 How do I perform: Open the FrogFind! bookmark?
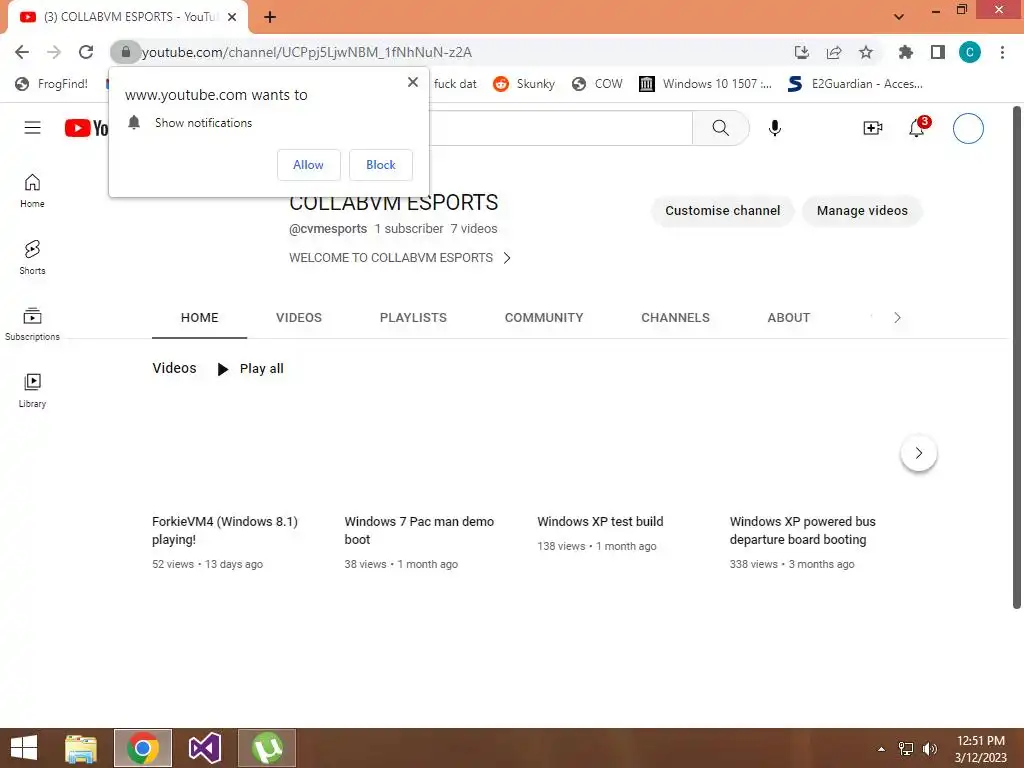tap(52, 84)
